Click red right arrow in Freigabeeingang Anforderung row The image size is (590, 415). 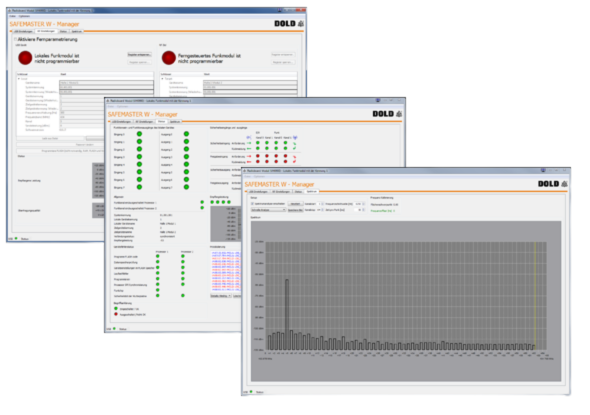[x=249, y=156]
